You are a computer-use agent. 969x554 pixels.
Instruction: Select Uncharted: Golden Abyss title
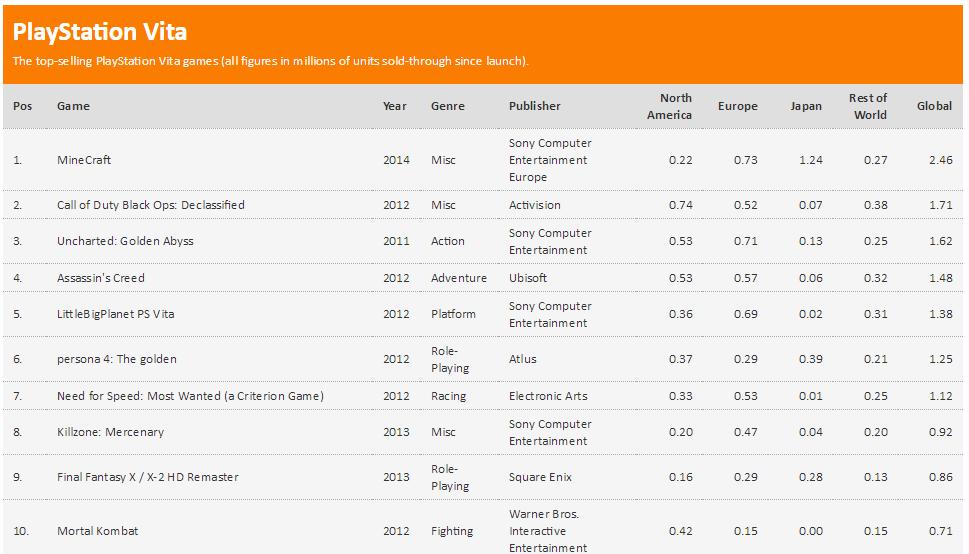click(x=125, y=241)
